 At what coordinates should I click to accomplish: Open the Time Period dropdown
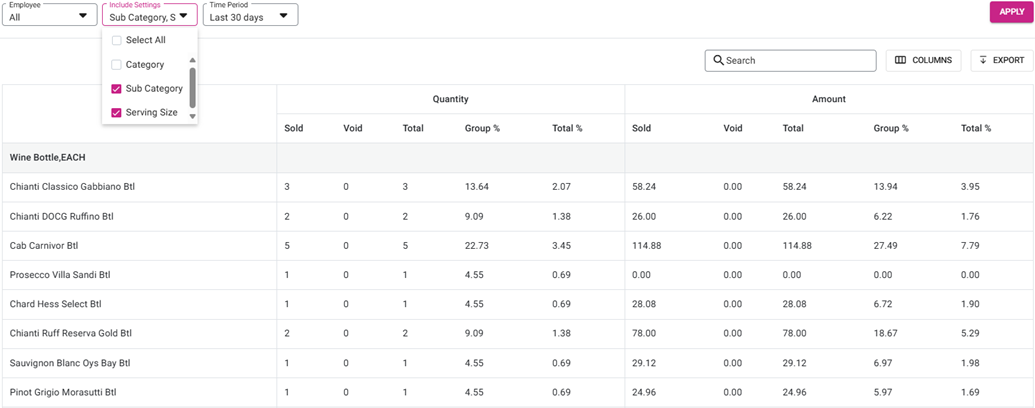pos(250,15)
